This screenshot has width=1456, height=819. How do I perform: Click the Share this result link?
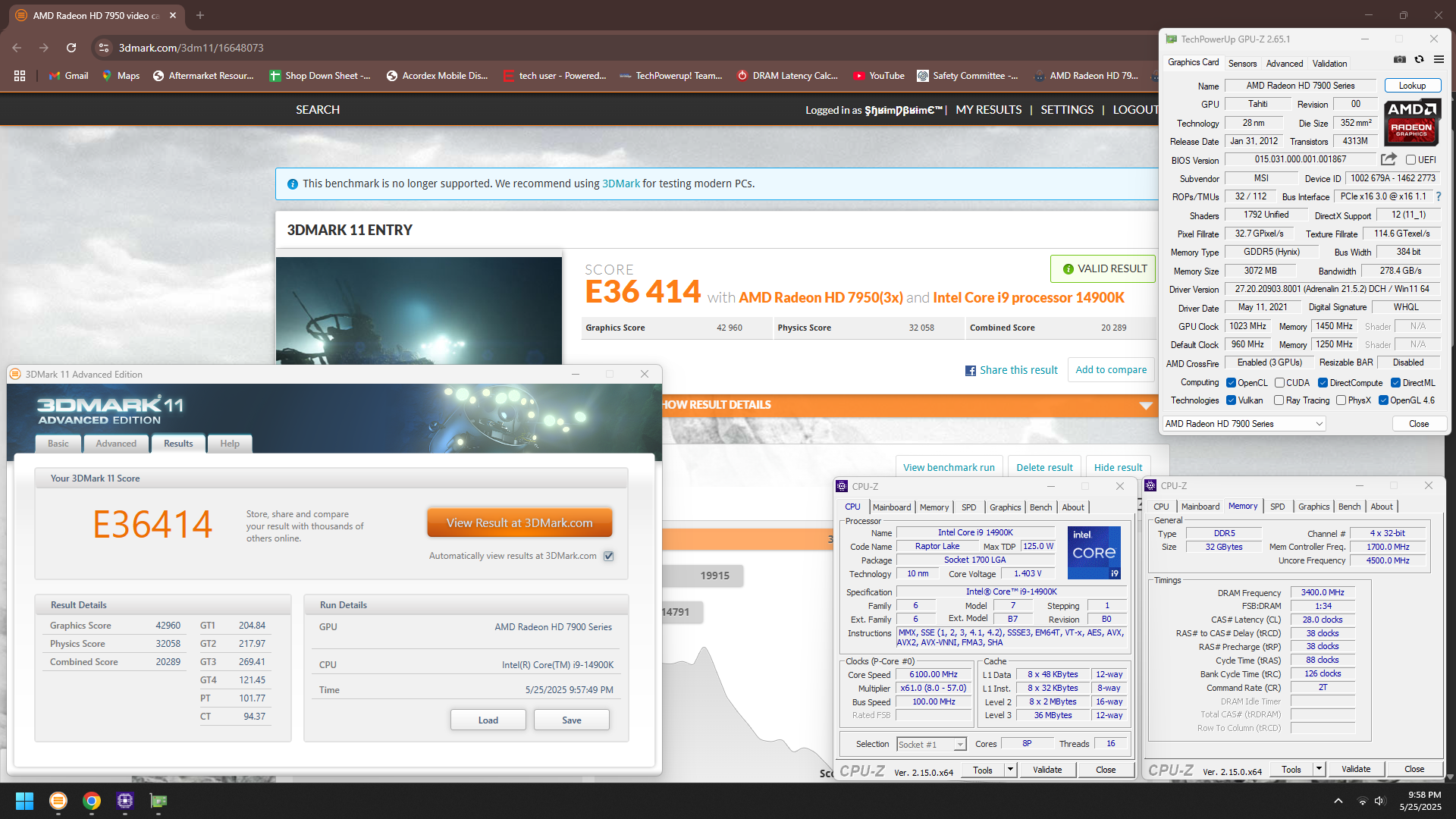1011,370
